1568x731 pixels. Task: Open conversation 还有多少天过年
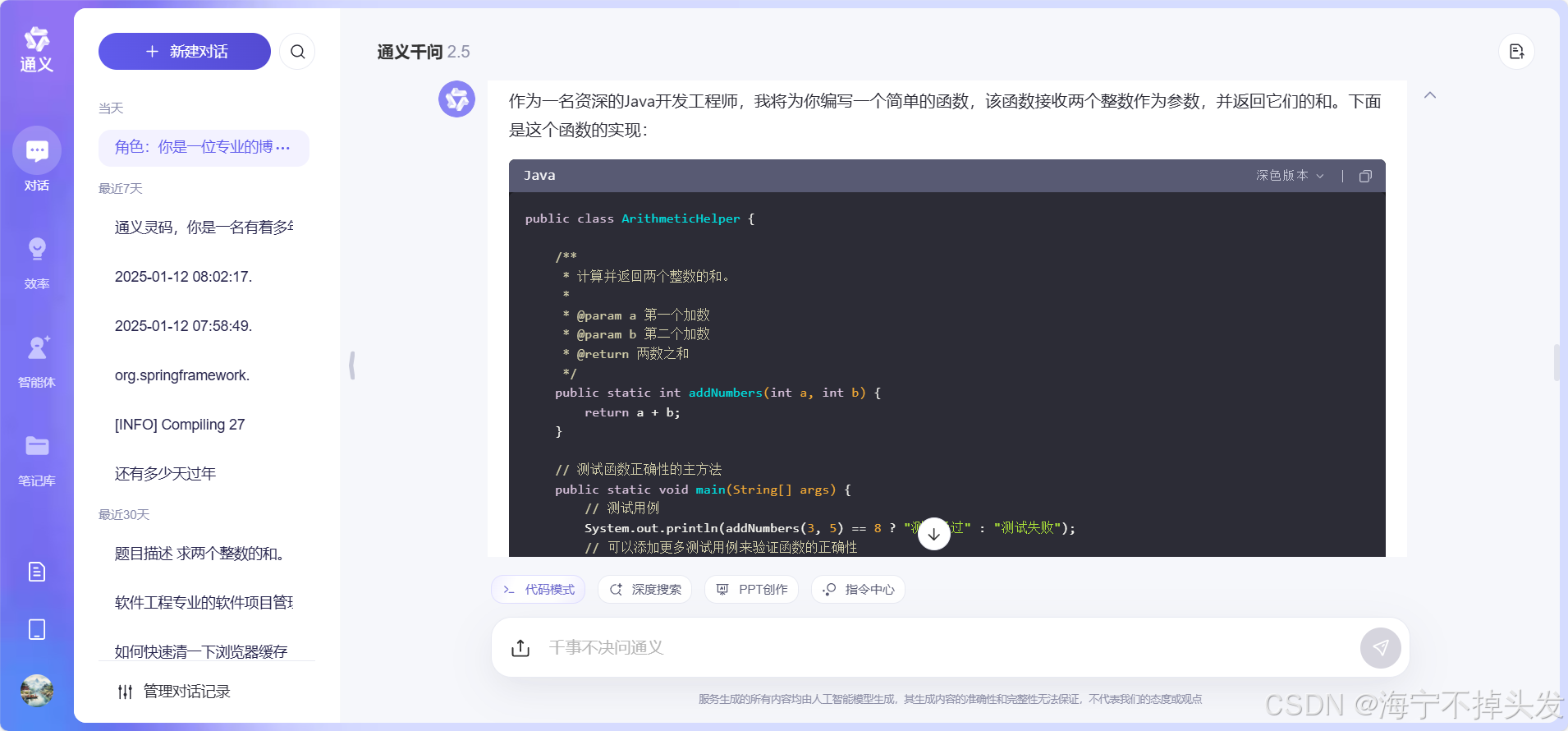coord(204,474)
